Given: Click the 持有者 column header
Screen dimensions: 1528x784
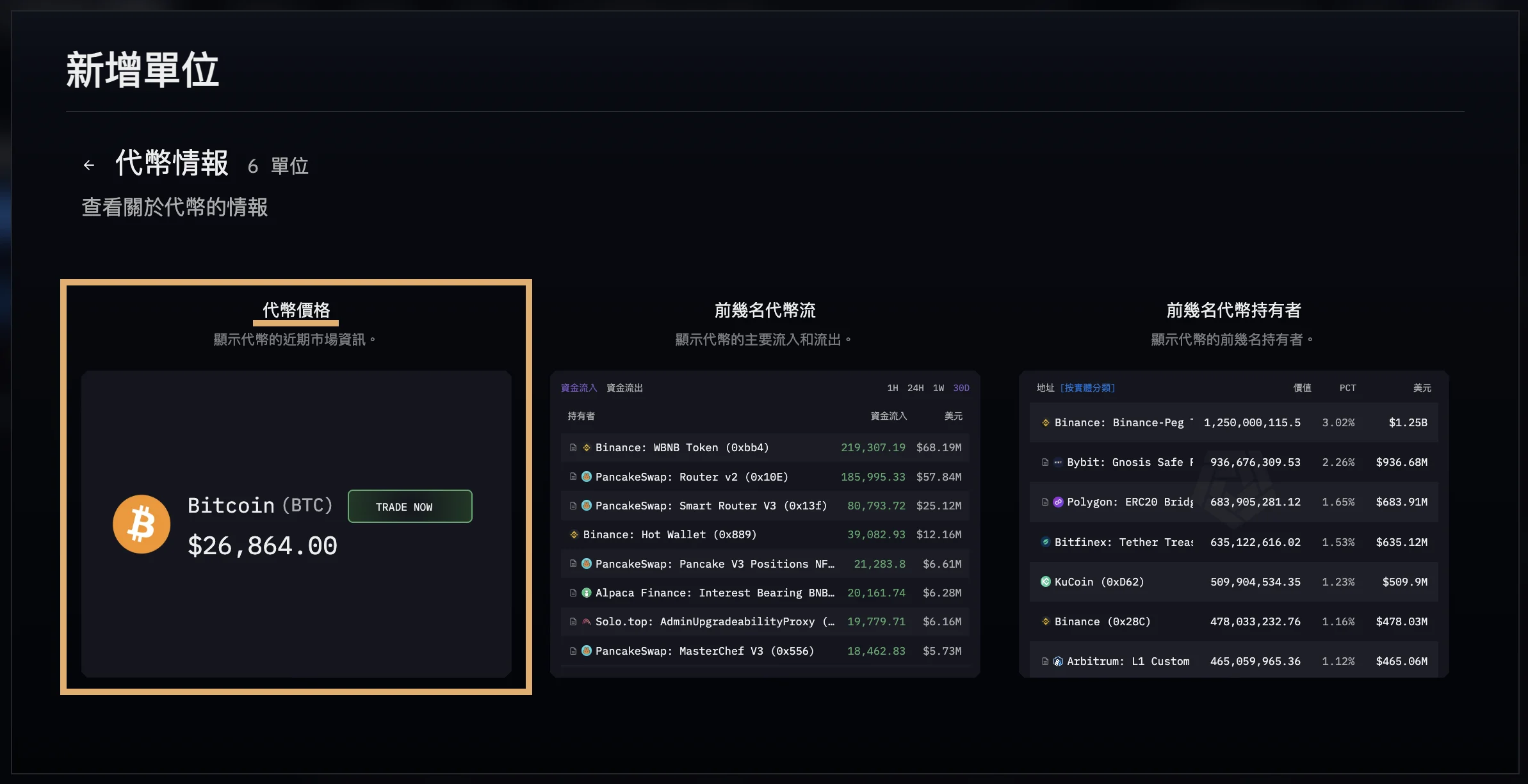Looking at the screenshot, I should (x=581, y=416).
